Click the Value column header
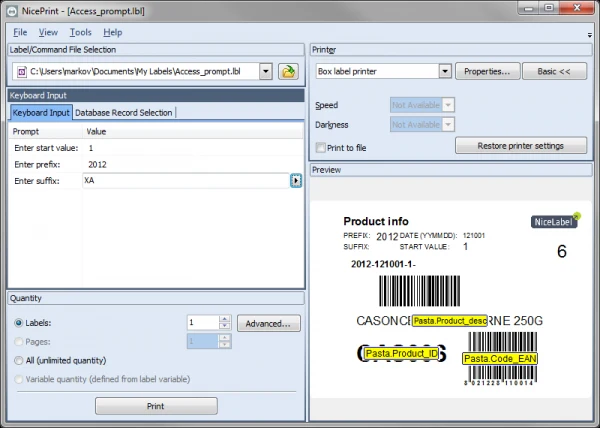The image size is (600, 428). coord(193,132)
